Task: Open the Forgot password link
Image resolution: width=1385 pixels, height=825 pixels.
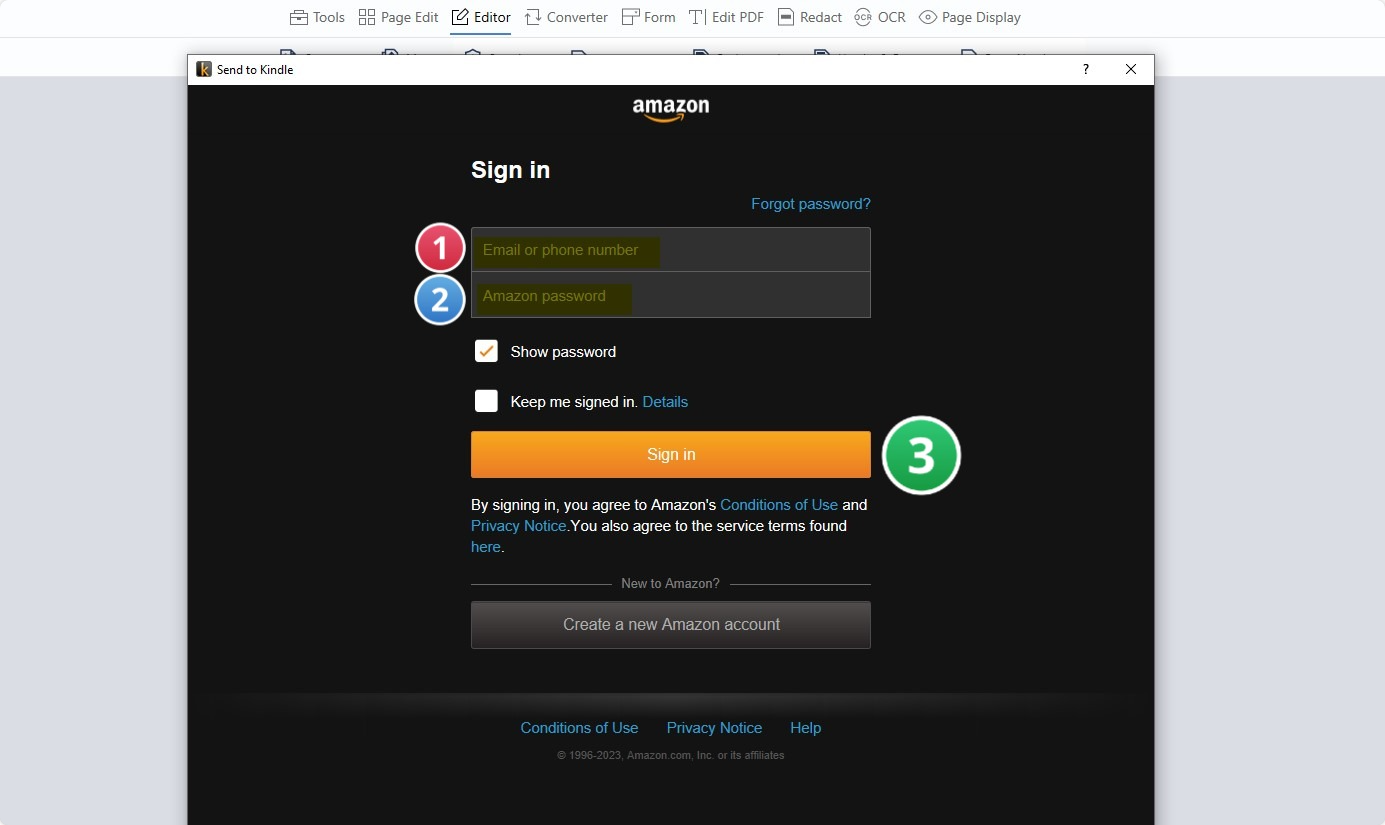Action: (x=810, y=204)
